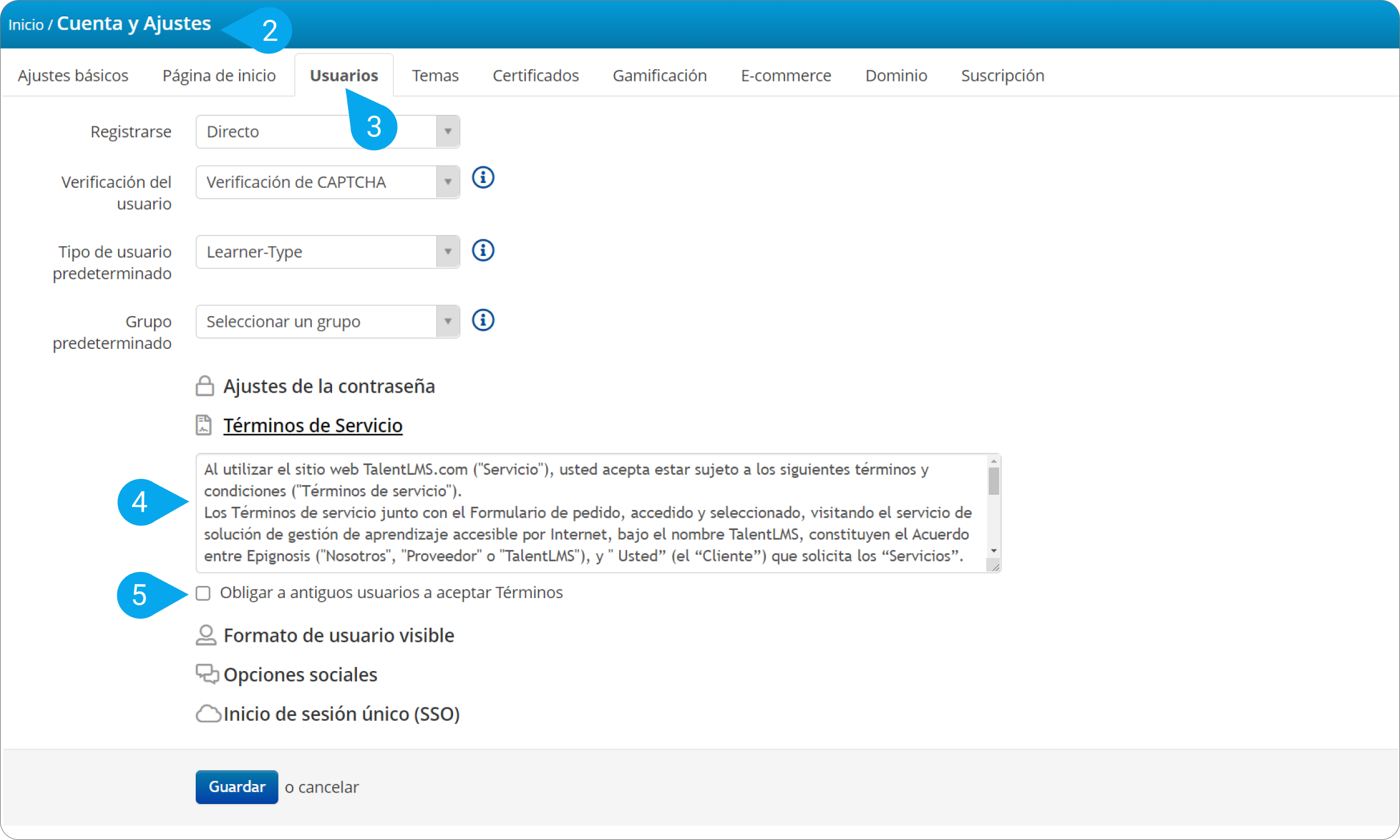Image resolution: width=1400 pixels, height=840 pixels.
Task: Enable Obligar a antiguos usuarios a aceptar Términos
Action: coord(203,593)
